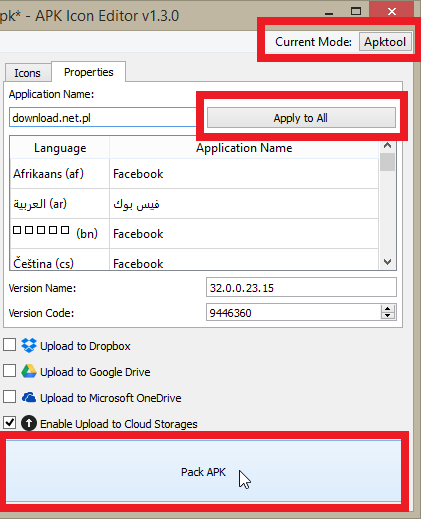Click the Version Name input field
Viewport: 421px width, 519px height.
[301, 287]
